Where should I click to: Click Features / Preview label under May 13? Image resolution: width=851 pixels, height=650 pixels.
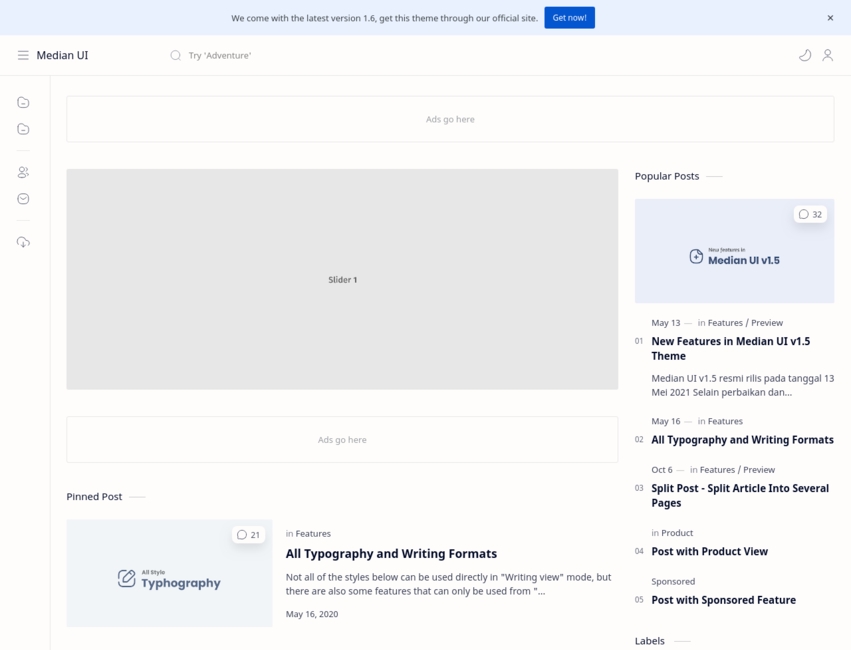[x=745, y=323]
